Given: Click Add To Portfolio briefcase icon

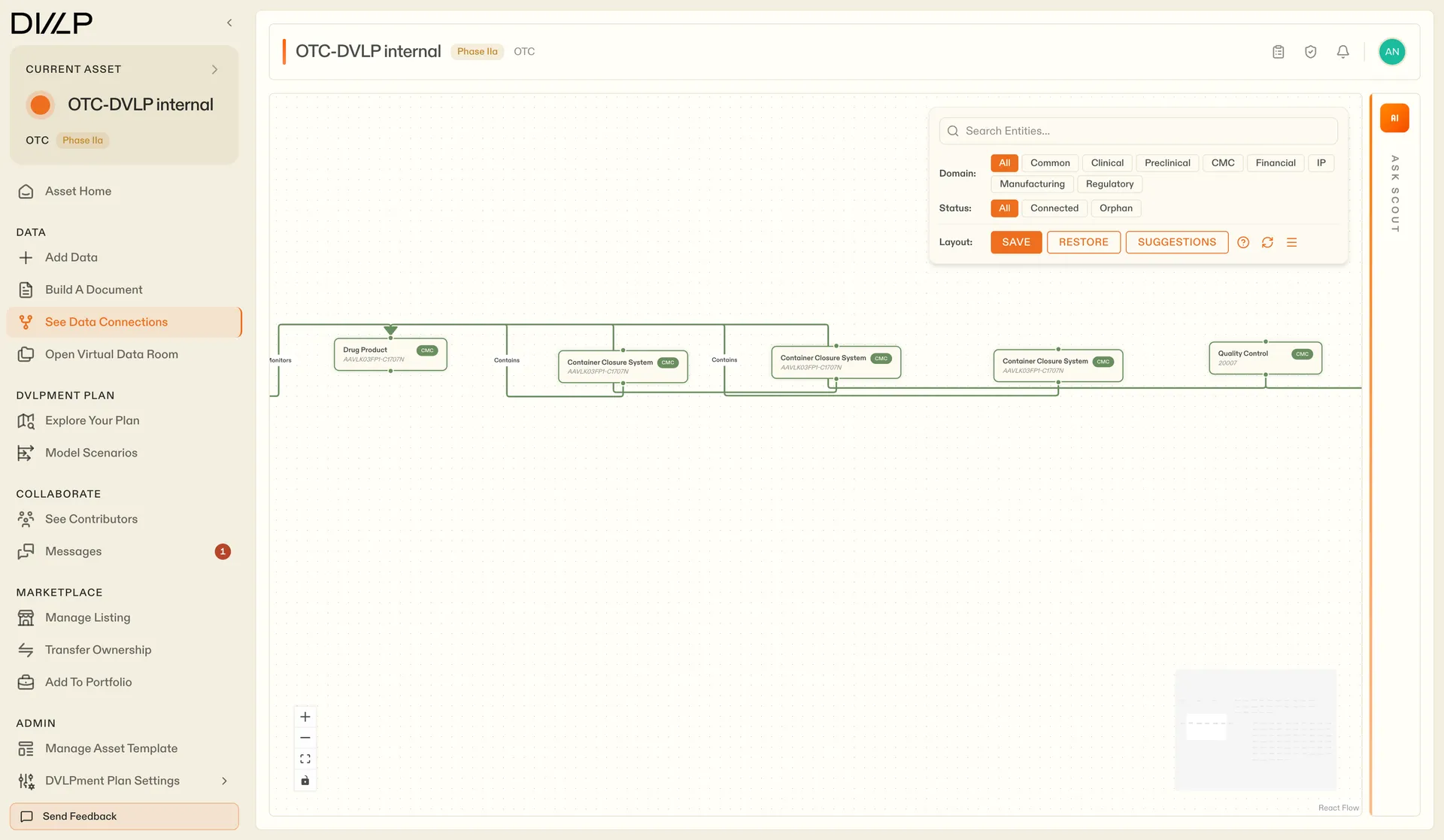Looking at the screenshot, I should click(x=26, y=682).
